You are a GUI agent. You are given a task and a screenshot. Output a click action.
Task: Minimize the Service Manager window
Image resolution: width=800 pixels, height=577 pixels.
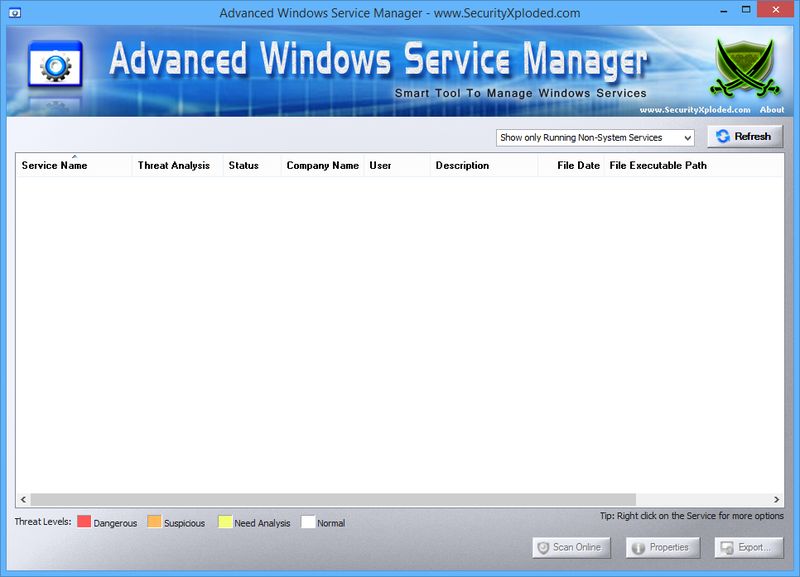[x=723, y=11]
